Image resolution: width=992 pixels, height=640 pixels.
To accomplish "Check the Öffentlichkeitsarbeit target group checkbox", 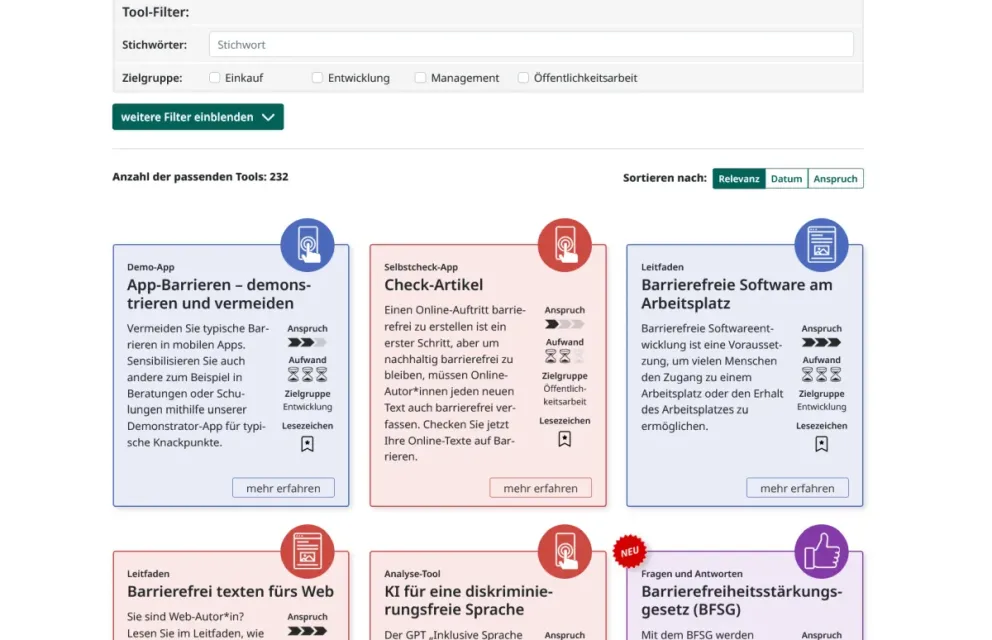I will (x=523, y=77).
